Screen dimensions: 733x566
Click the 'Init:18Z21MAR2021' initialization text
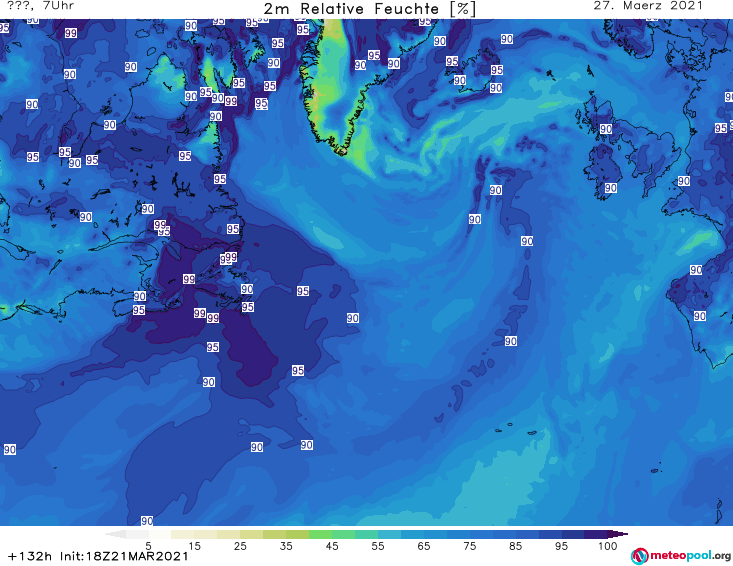tap(124, 556)
